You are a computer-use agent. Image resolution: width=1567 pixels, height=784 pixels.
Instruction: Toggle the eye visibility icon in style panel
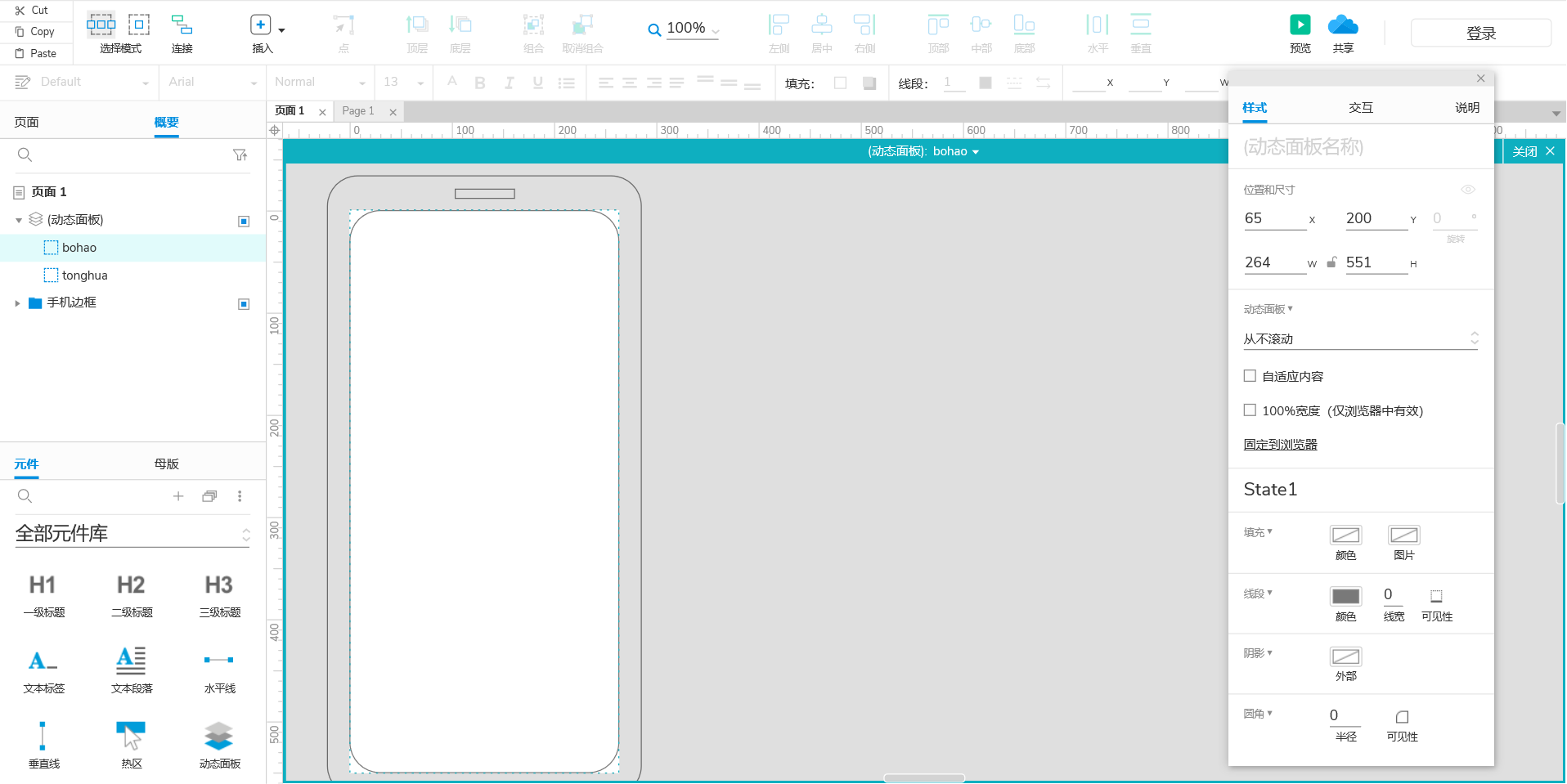tap(1468, 190)
